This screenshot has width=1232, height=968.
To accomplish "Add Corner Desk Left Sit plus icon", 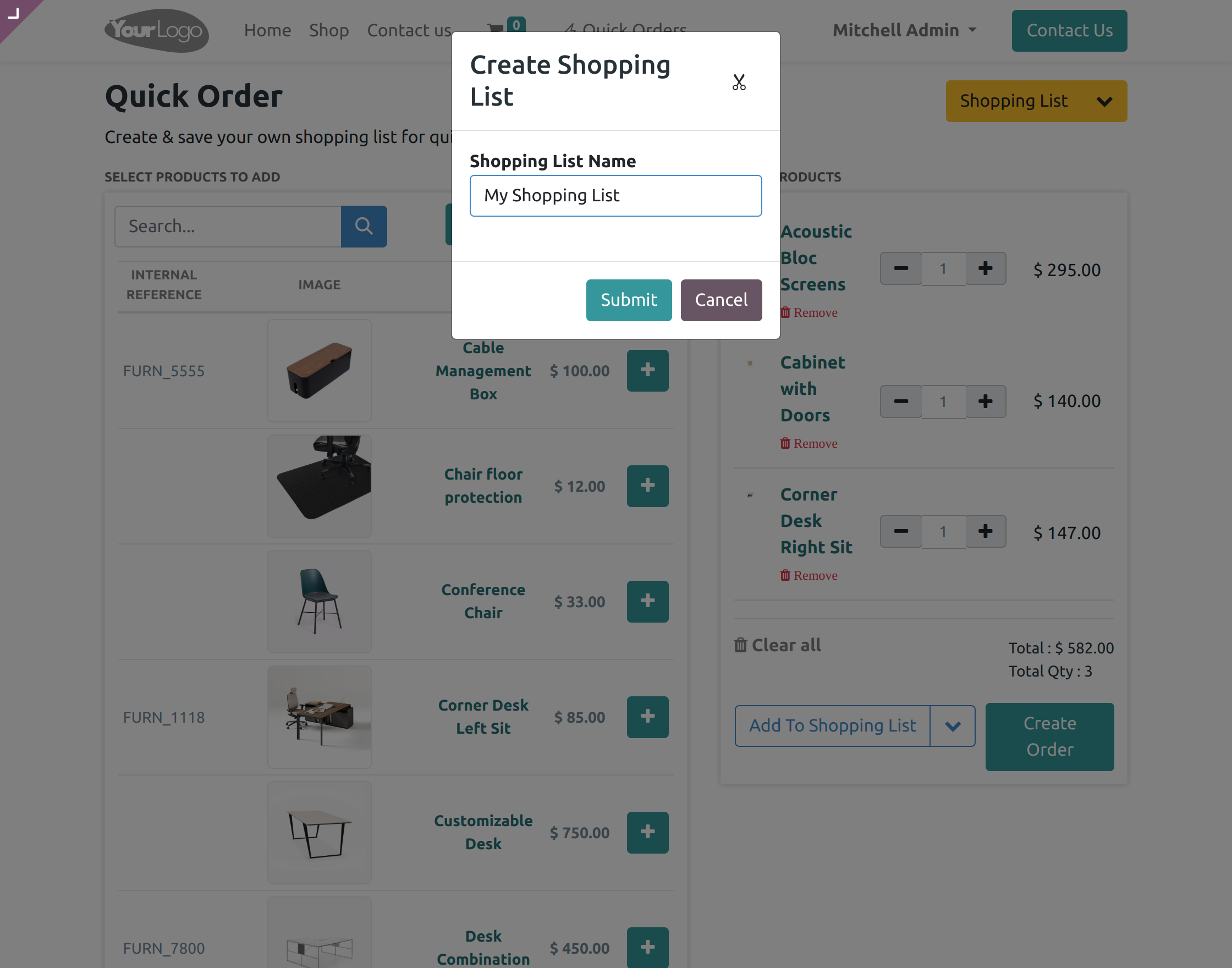I will (x=647, y=716).
